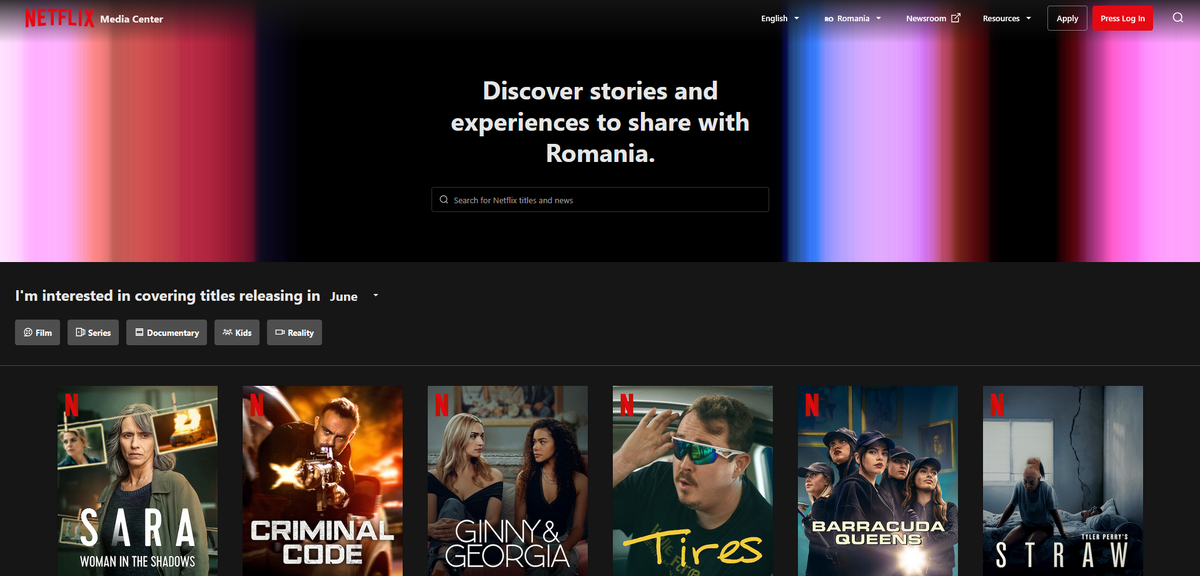Screen dimensions: 1200x576
Task: Open the Romania region dropdown
Action: pyautogui.click(x=852, y=18)
